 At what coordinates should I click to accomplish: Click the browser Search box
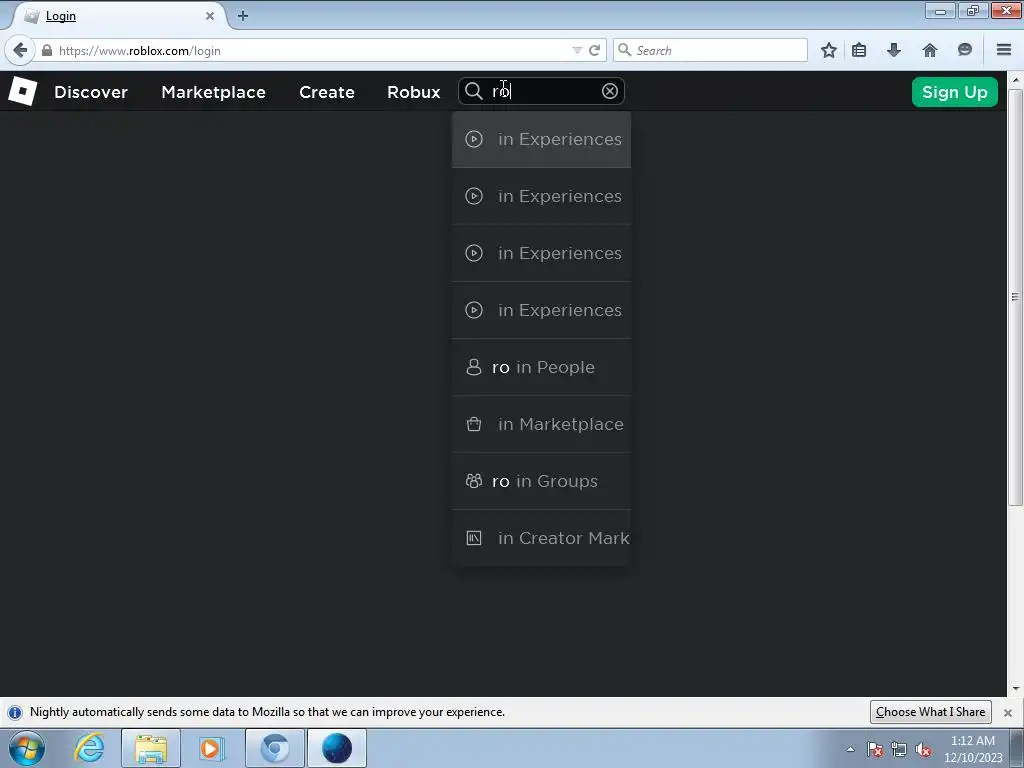(710, 50)
